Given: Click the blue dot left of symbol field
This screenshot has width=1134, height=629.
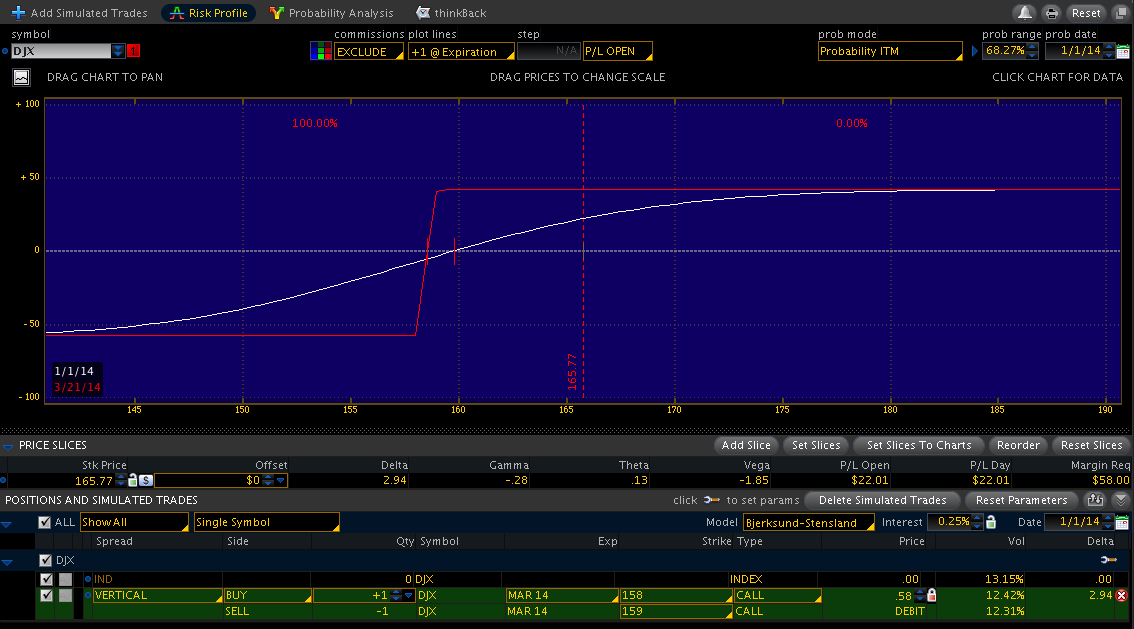Looking at the screenshot, I should (x=5, y=51).
